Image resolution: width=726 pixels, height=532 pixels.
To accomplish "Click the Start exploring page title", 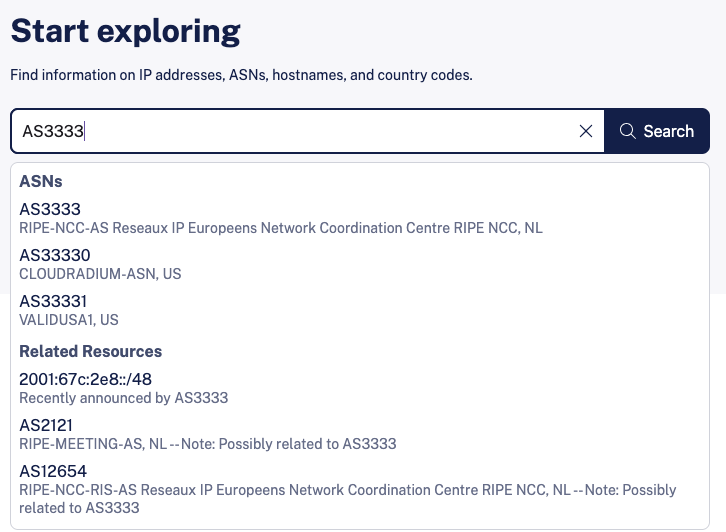I will tap(125, 31).
